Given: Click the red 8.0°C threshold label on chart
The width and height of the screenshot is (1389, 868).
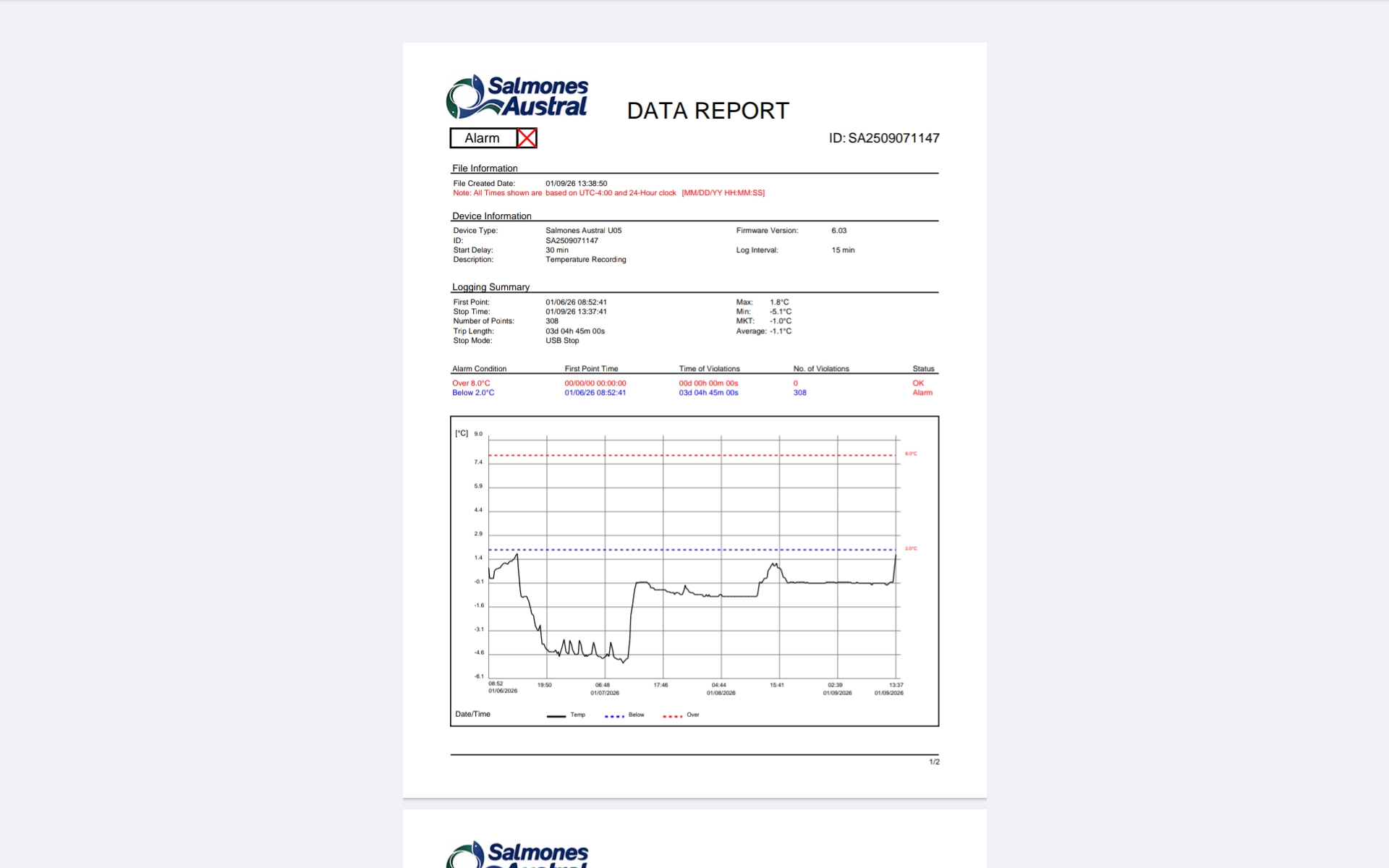Looking at the screenshot, I should coord(911,454).
